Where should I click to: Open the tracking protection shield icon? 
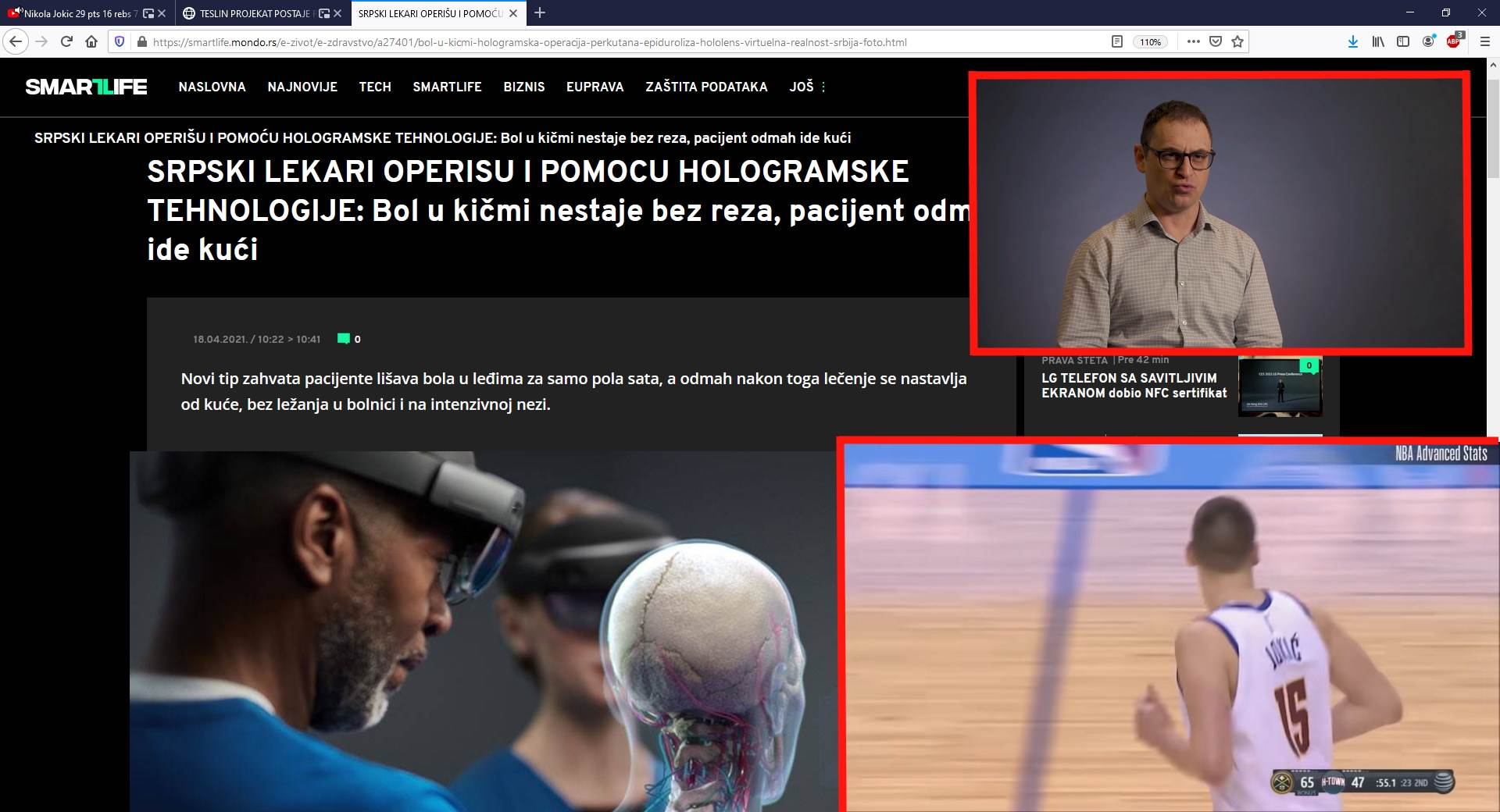coord(119,42)
